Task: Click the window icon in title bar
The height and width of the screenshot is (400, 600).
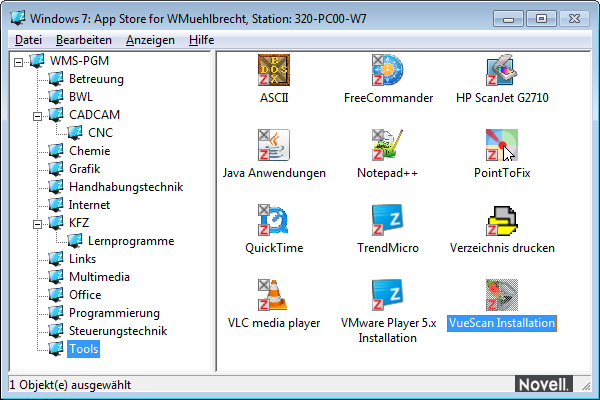Action: (18, 18)
